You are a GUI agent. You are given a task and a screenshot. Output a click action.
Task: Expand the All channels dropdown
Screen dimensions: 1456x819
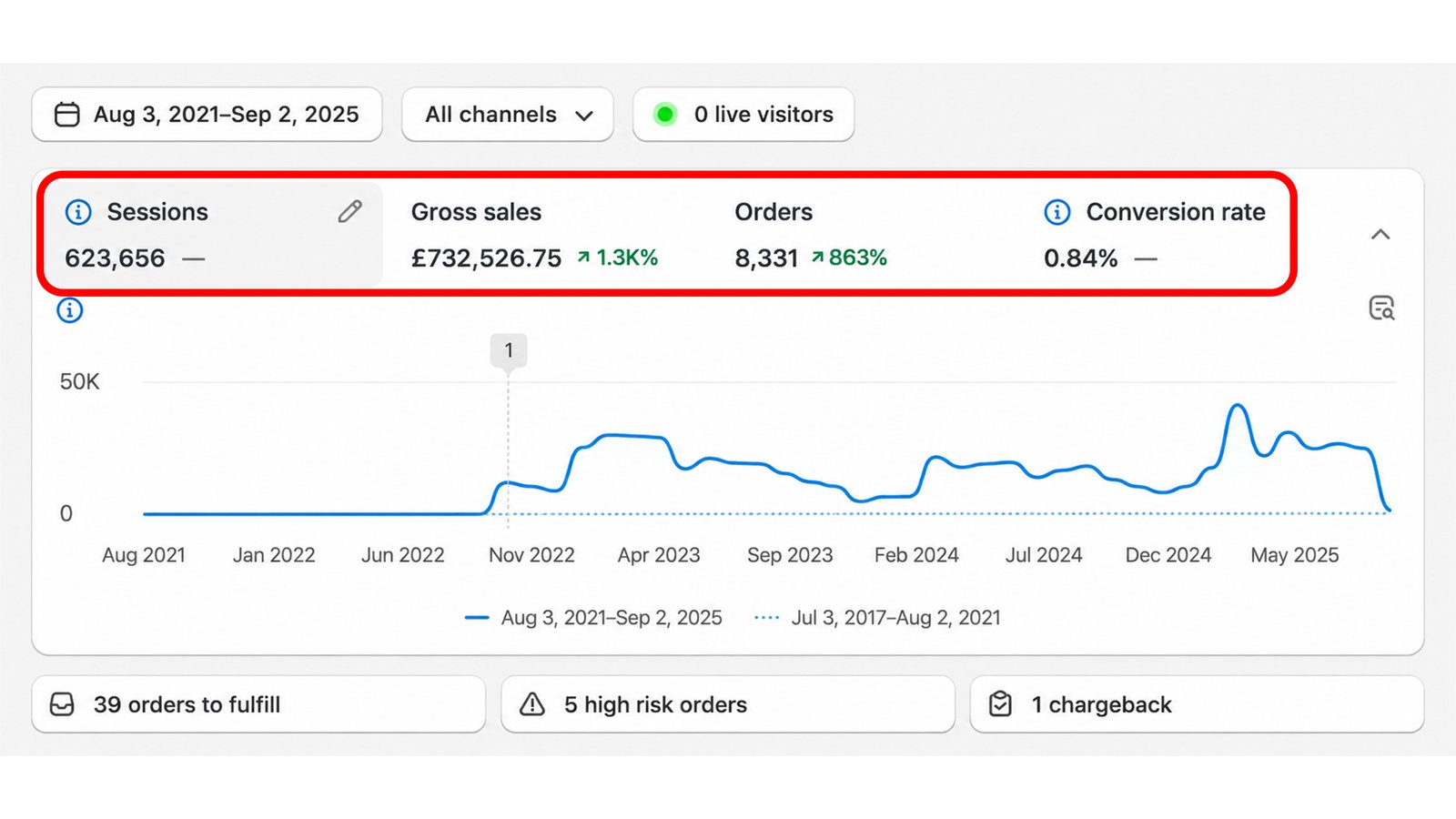pos(507,115)
